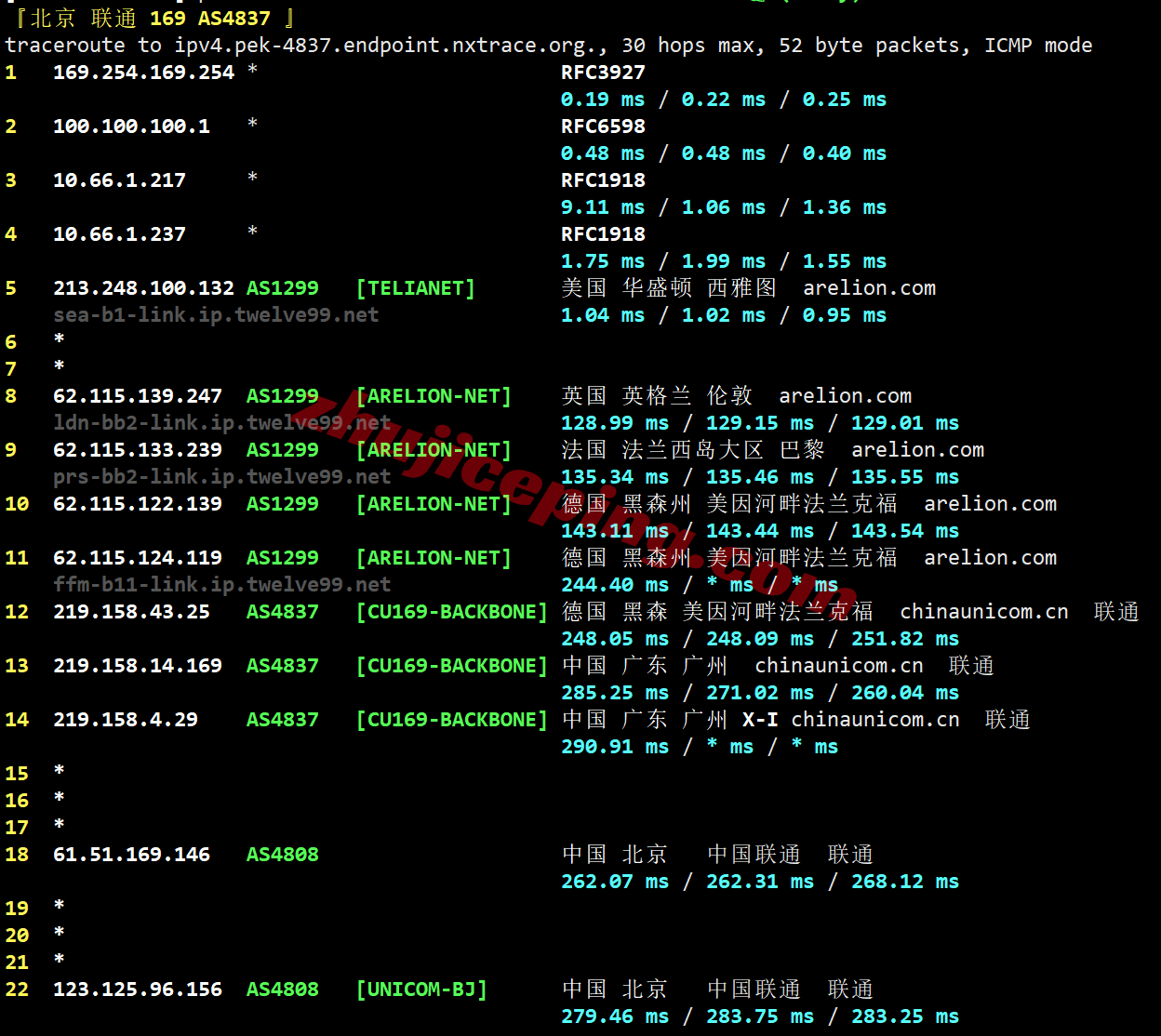Click the 283.75 ms latency value

point(760,1016)
